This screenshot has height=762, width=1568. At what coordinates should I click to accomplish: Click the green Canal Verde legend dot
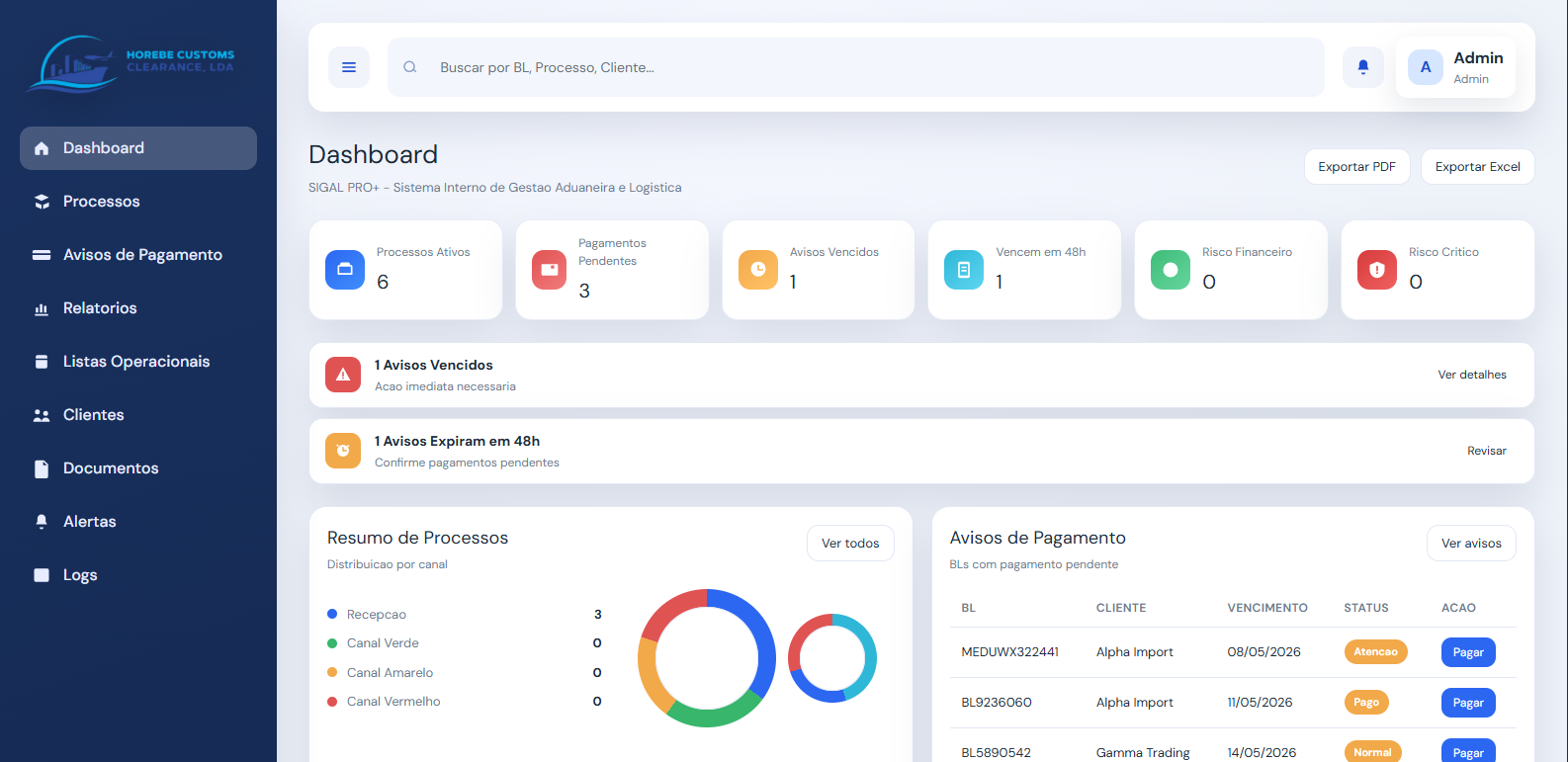[332, 643]
